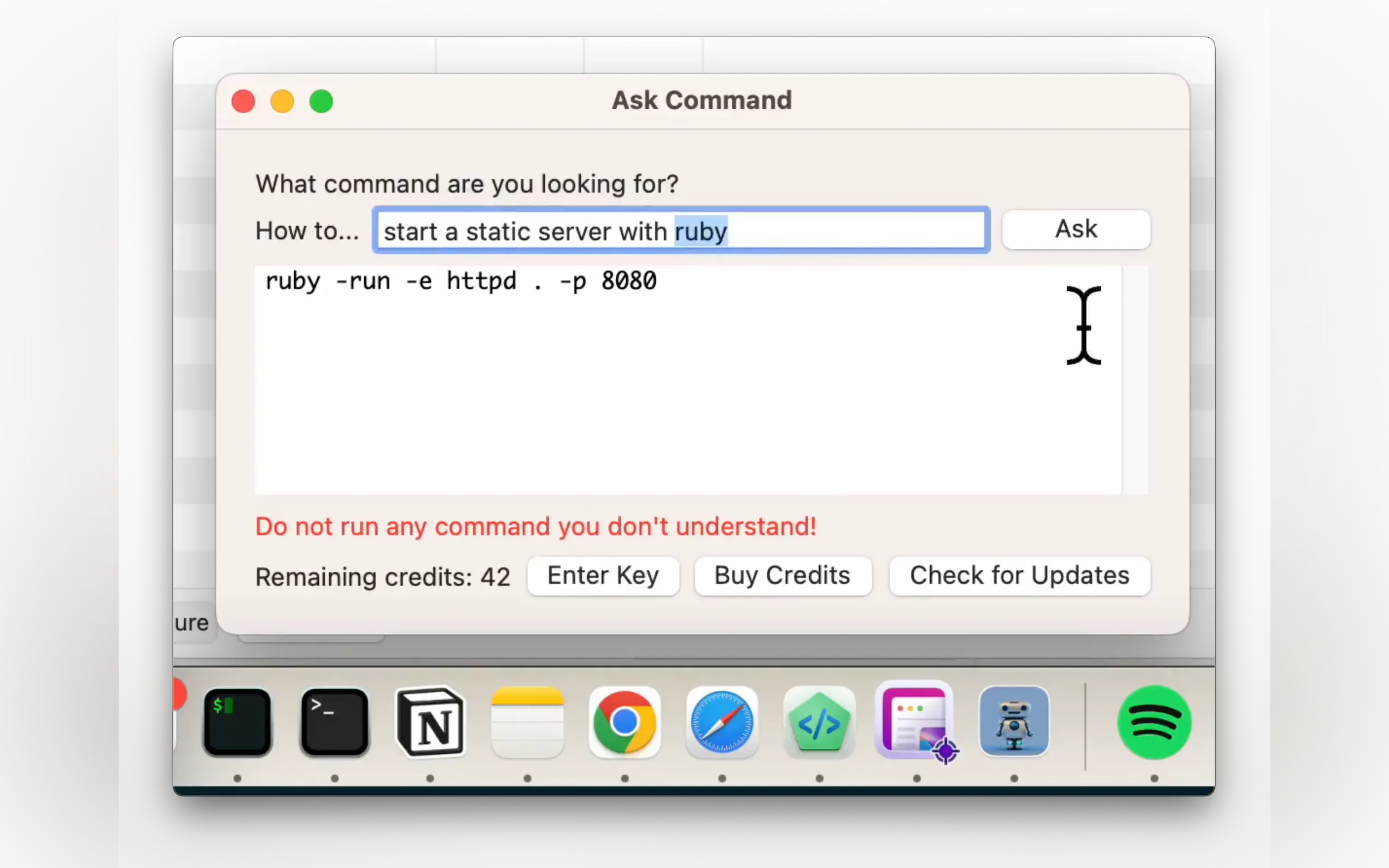Close the Ask Command window
This screenshot has width=1389, height=868.
pyautogui.click(x=243, y=102)
